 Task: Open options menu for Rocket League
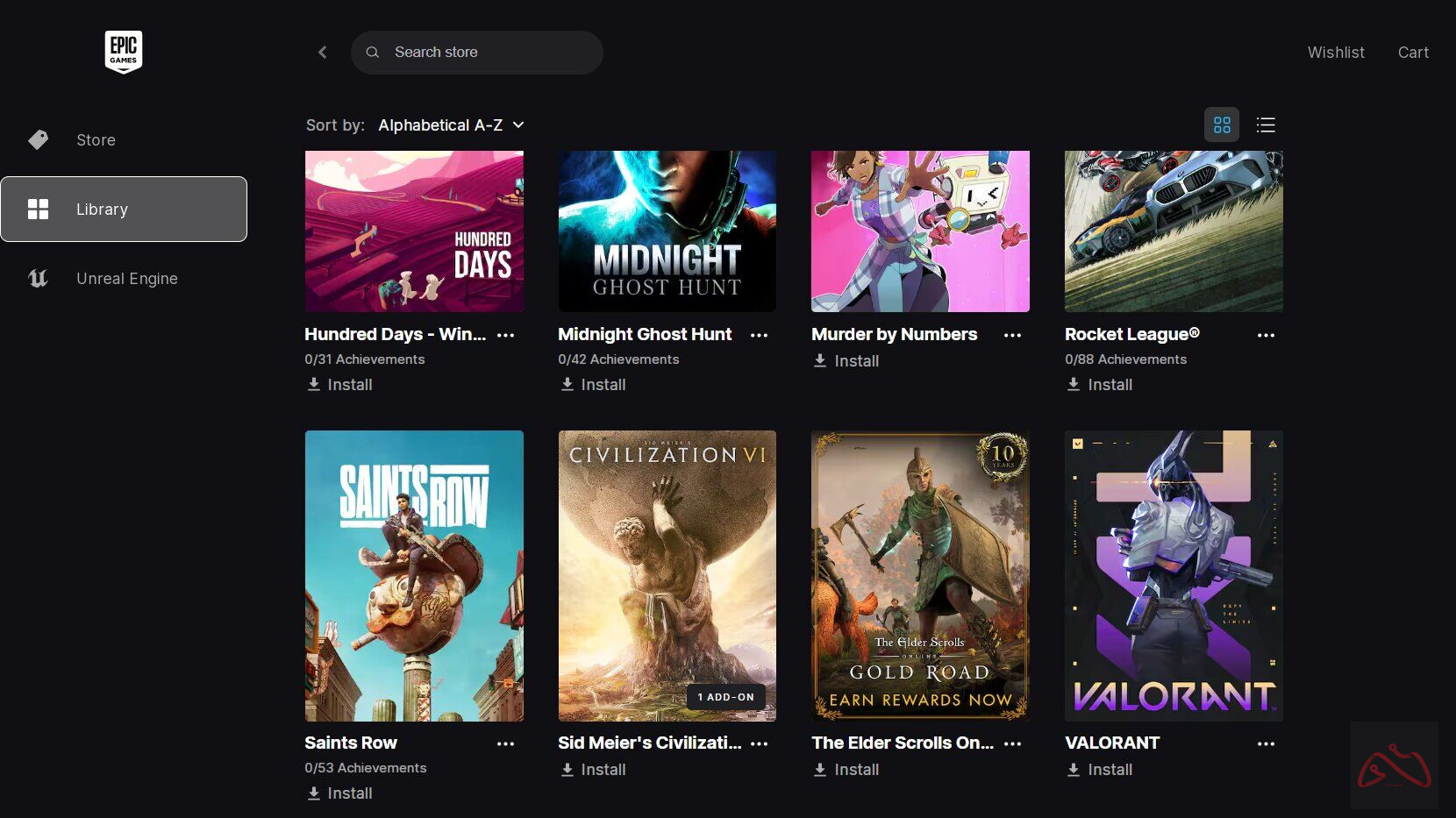pos(1265,335)
